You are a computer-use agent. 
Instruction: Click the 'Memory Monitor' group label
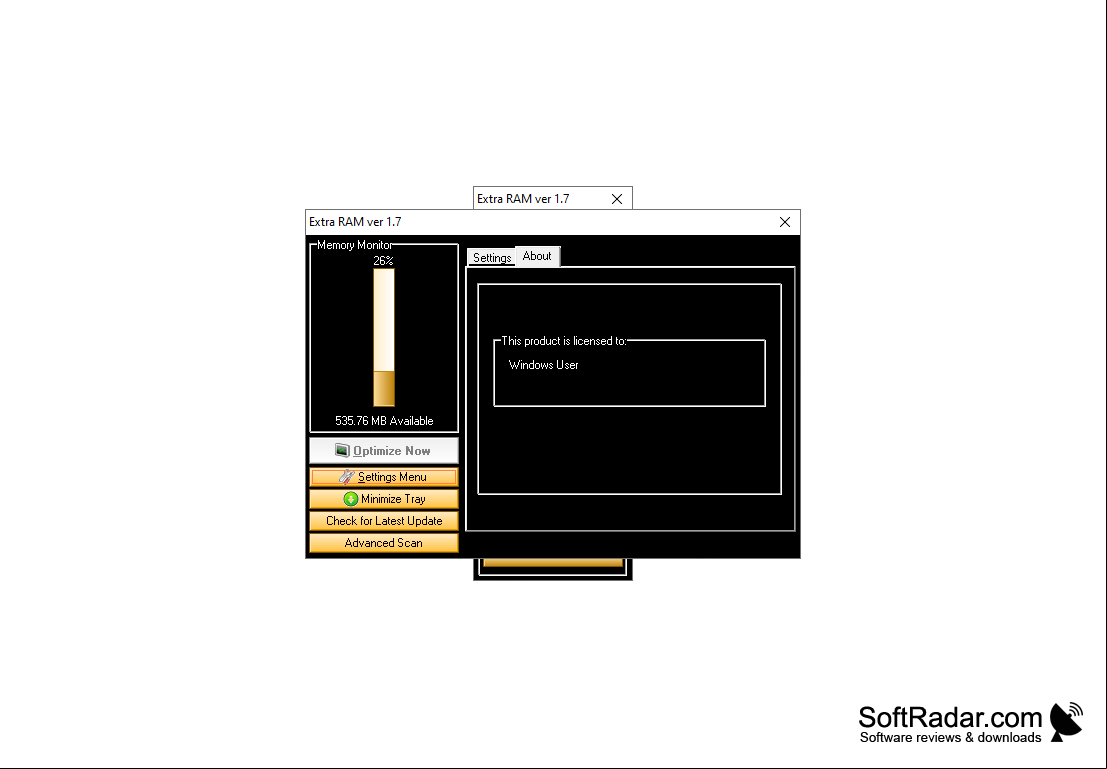354,245
